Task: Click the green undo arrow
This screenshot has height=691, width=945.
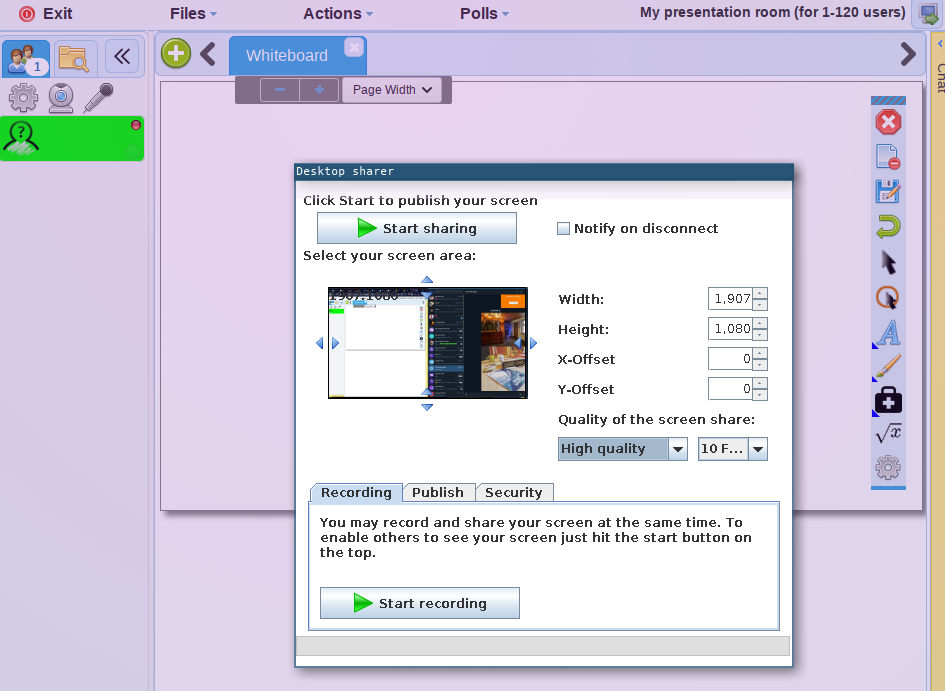Action: tap(888, 227)
